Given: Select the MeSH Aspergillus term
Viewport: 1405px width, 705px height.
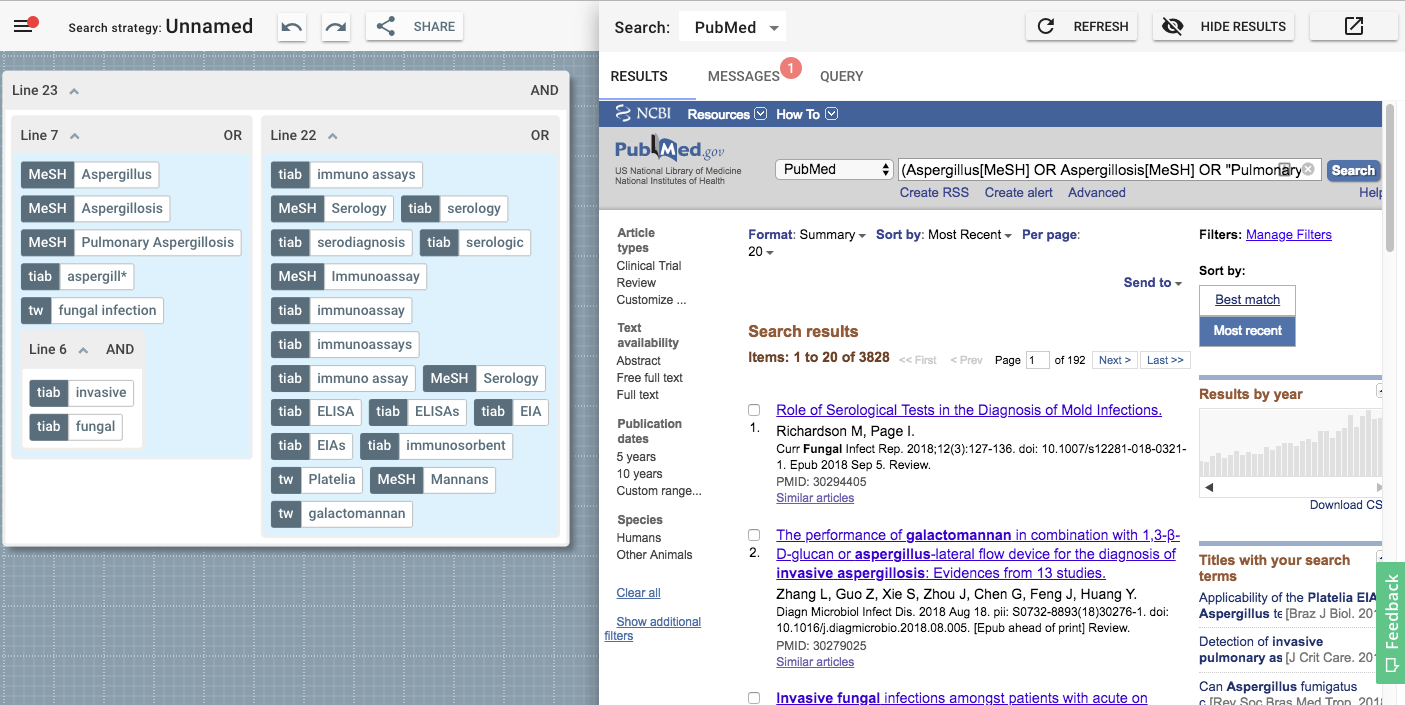Looking at the screenshot, I should [x=90, y=174].
